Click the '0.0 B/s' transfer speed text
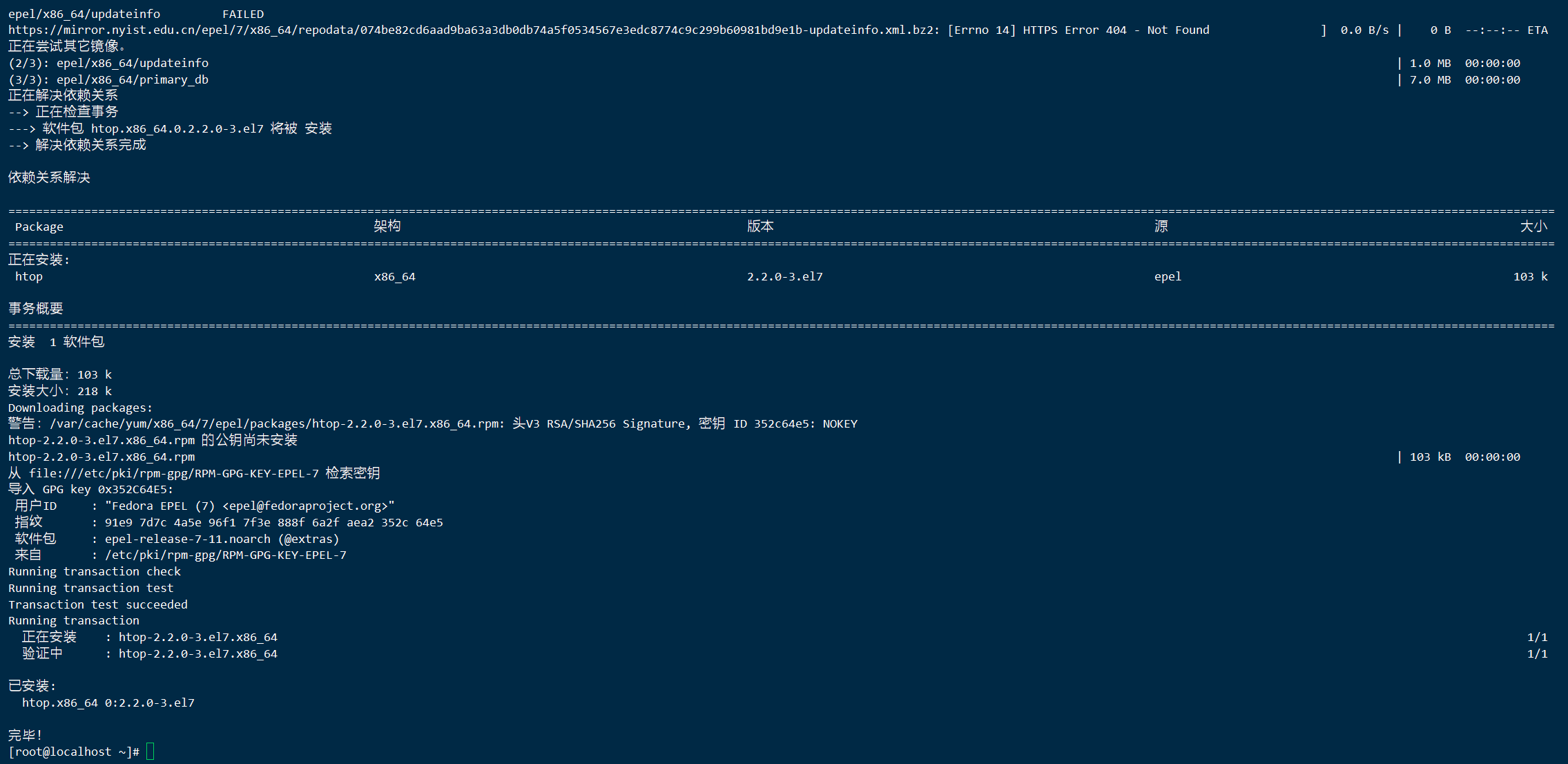The image size is (1568, 764). [x=1364, y=30]
